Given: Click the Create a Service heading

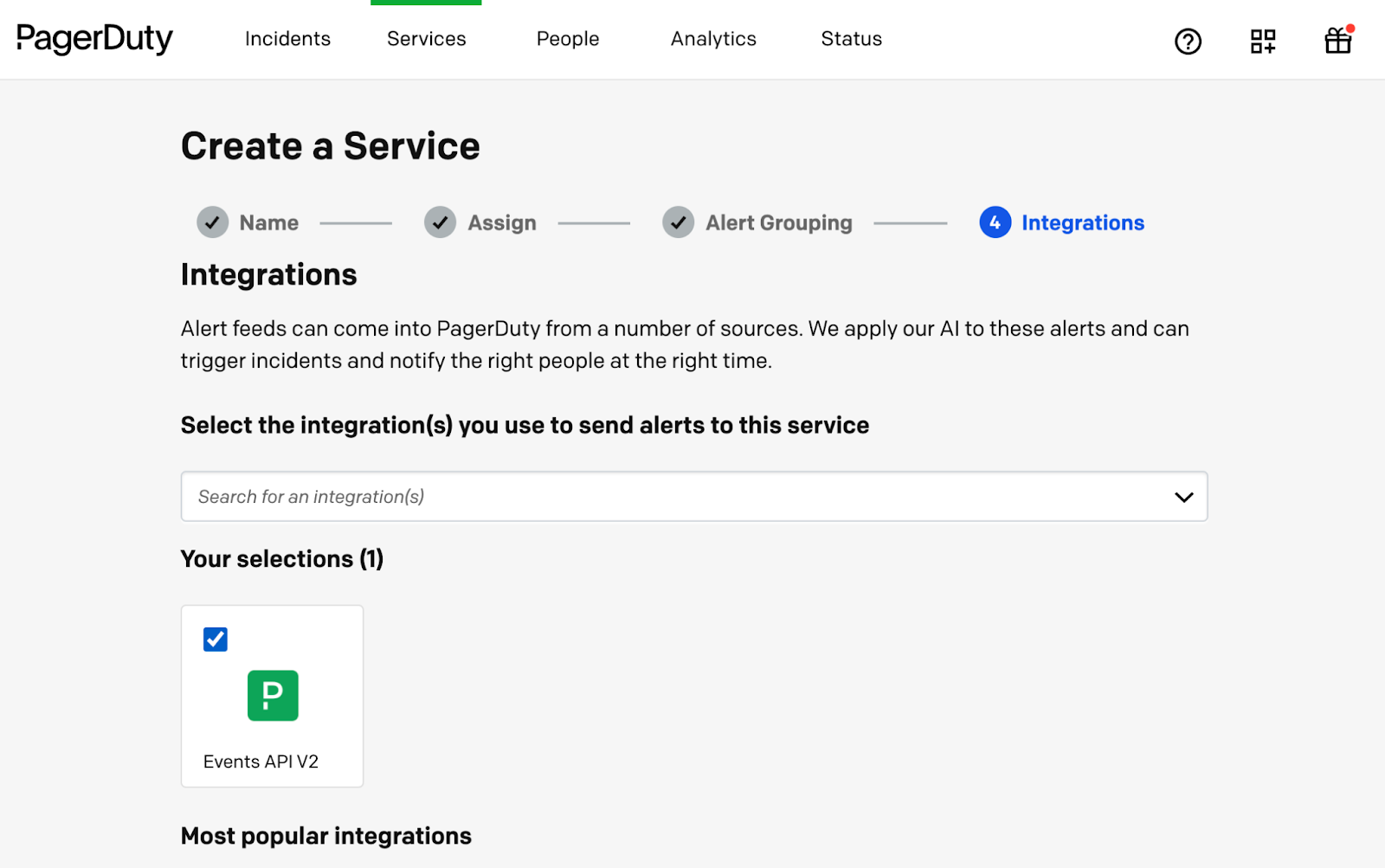Looking at the screenshot, I should (x=330, y=145).
